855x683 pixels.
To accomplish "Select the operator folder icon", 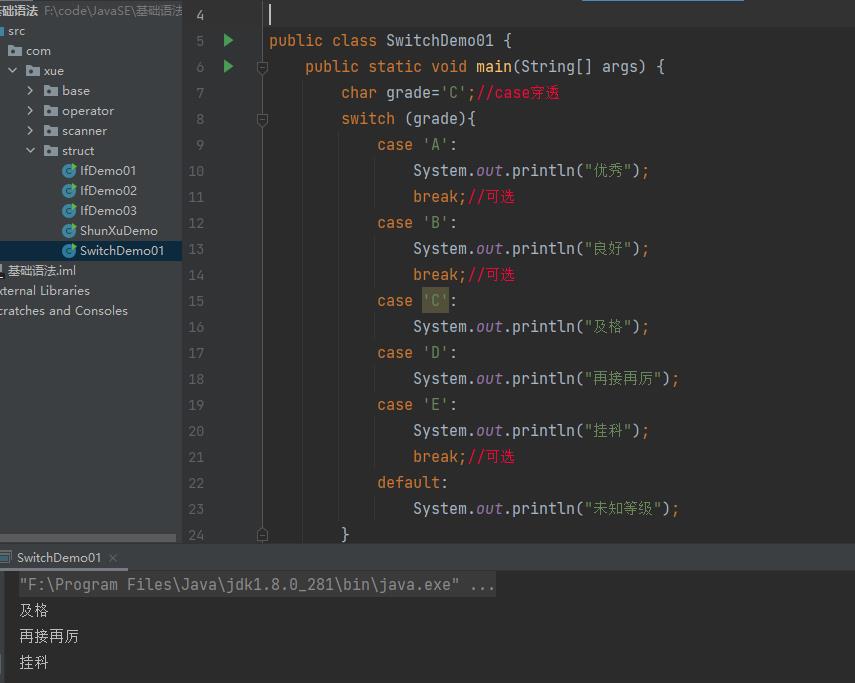I will tap(51, 111).
